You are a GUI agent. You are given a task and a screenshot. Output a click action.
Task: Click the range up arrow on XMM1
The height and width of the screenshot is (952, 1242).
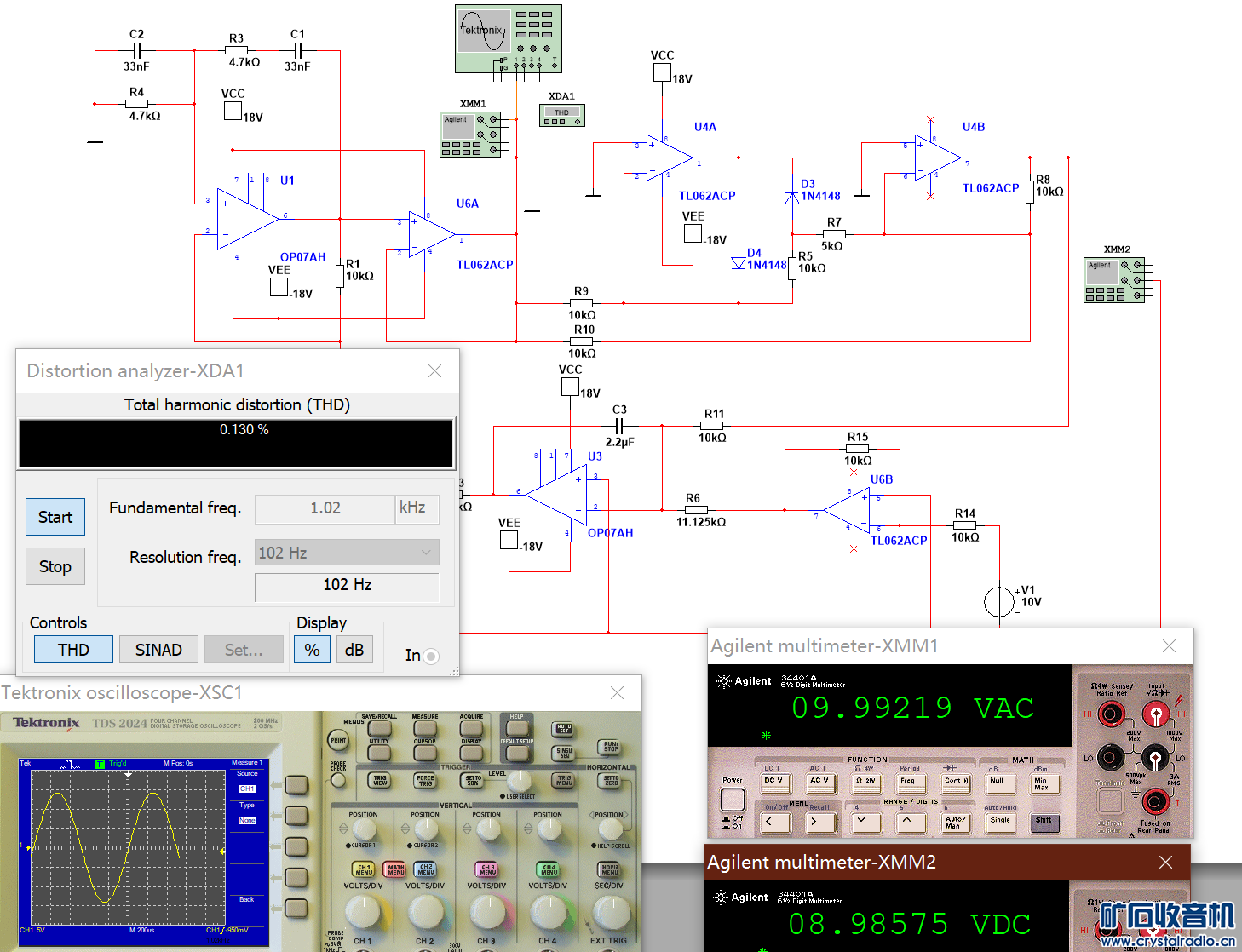(910, 822)
